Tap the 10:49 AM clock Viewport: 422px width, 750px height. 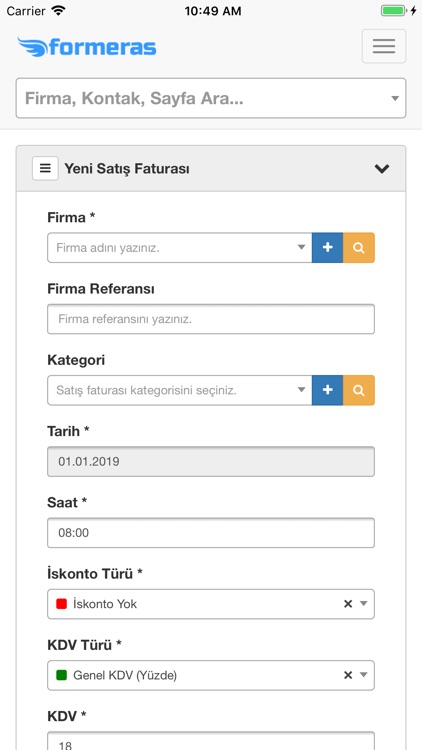213,11
